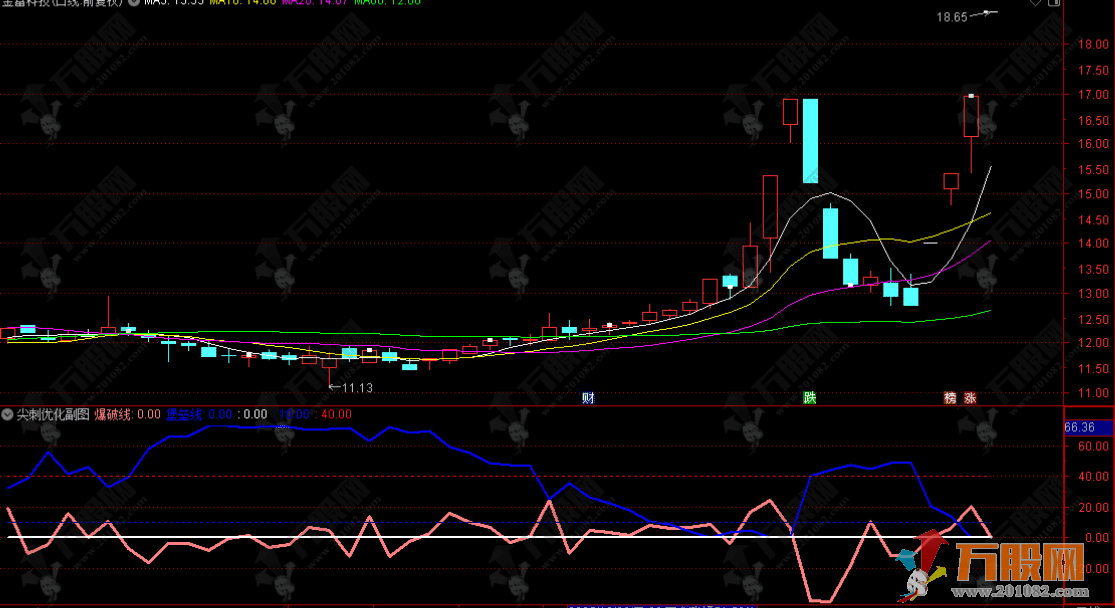Click the 财 marker icon
This screenshot has height=608, width=1115.
click(x=588, y=398)
